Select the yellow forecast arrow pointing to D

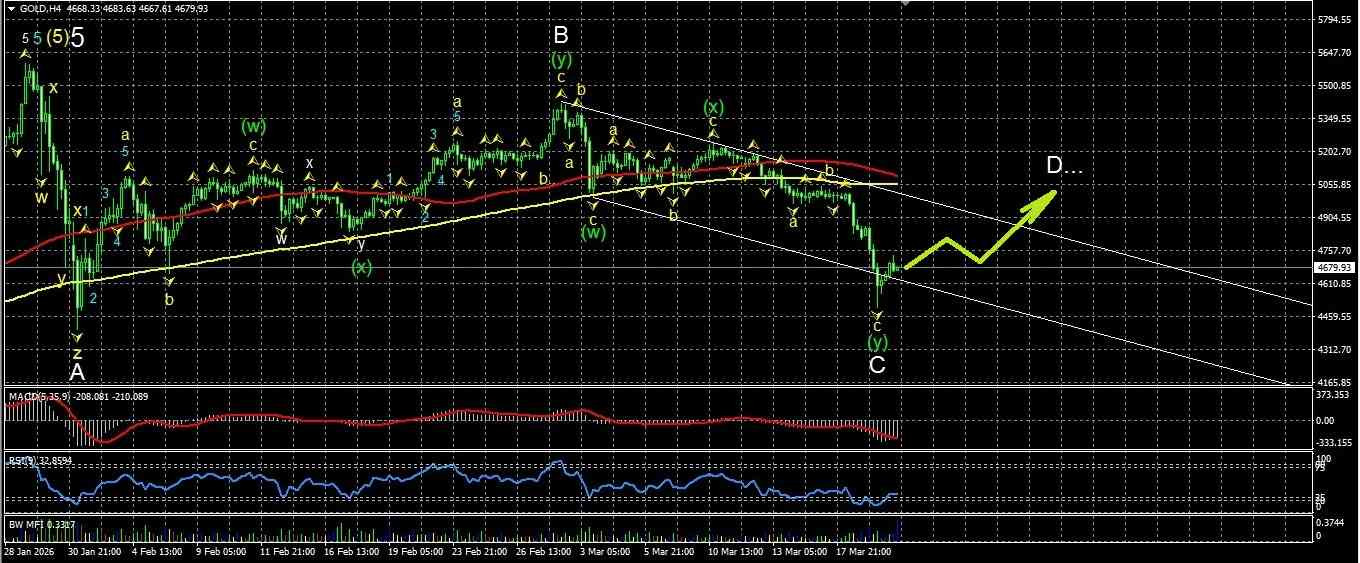click(x=980, y=227)
